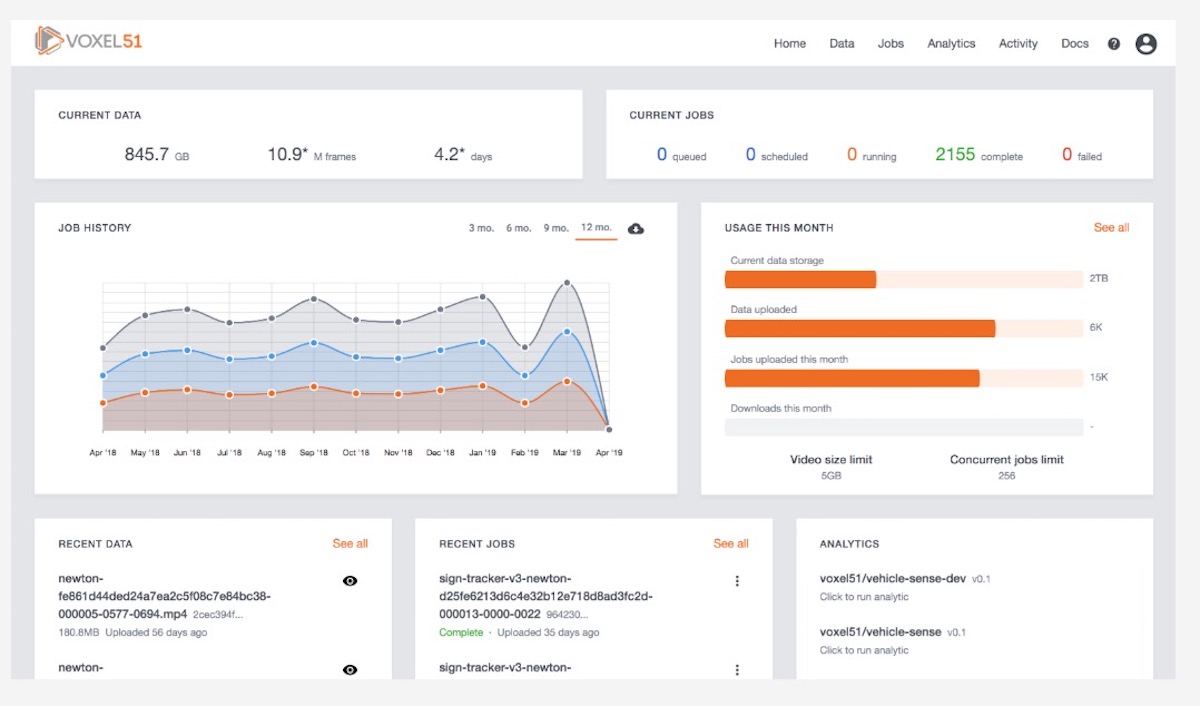Show the second newton data item with eye icon
Image resolution: width=1200 pixels, height=706 pixels.
click(x=350, y=668)
